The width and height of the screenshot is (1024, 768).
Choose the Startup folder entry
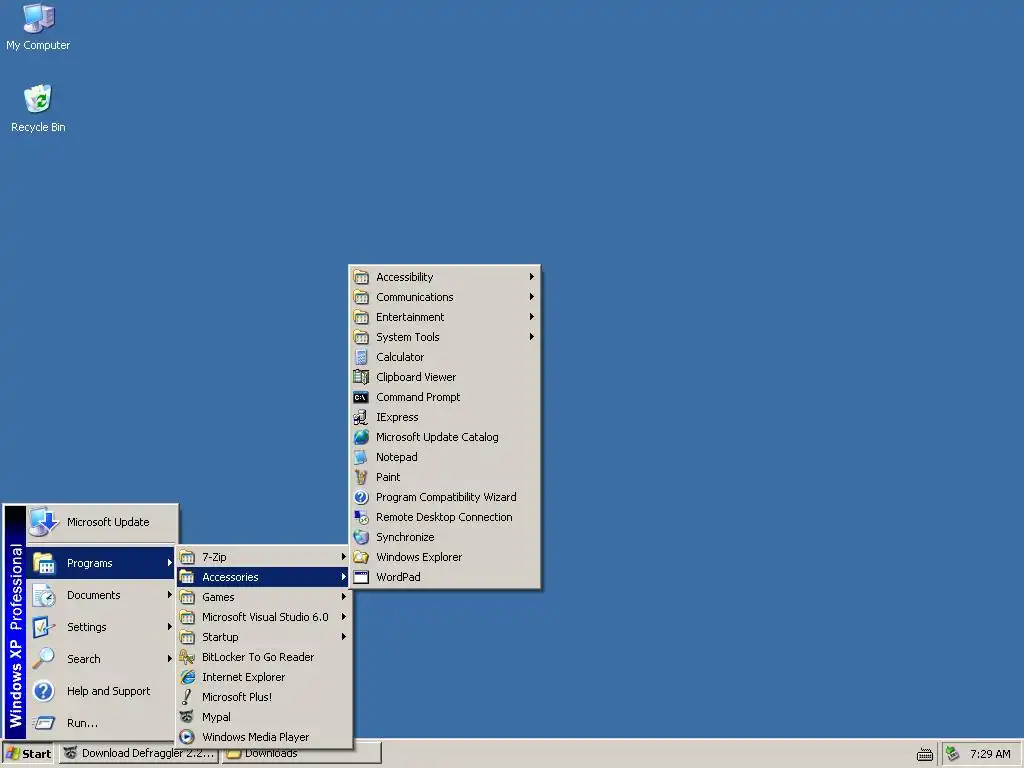(x=264, y=637)
